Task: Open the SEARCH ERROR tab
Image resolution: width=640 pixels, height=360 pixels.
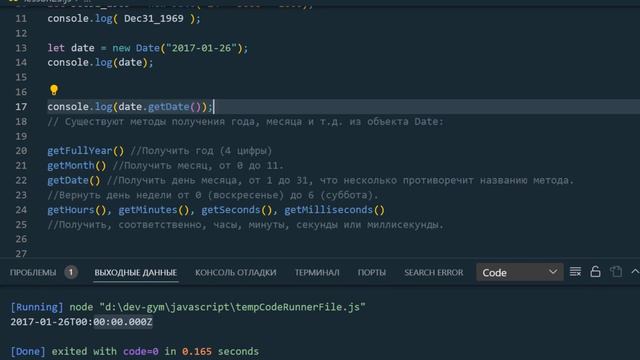Action: click(x=433, y=273)
